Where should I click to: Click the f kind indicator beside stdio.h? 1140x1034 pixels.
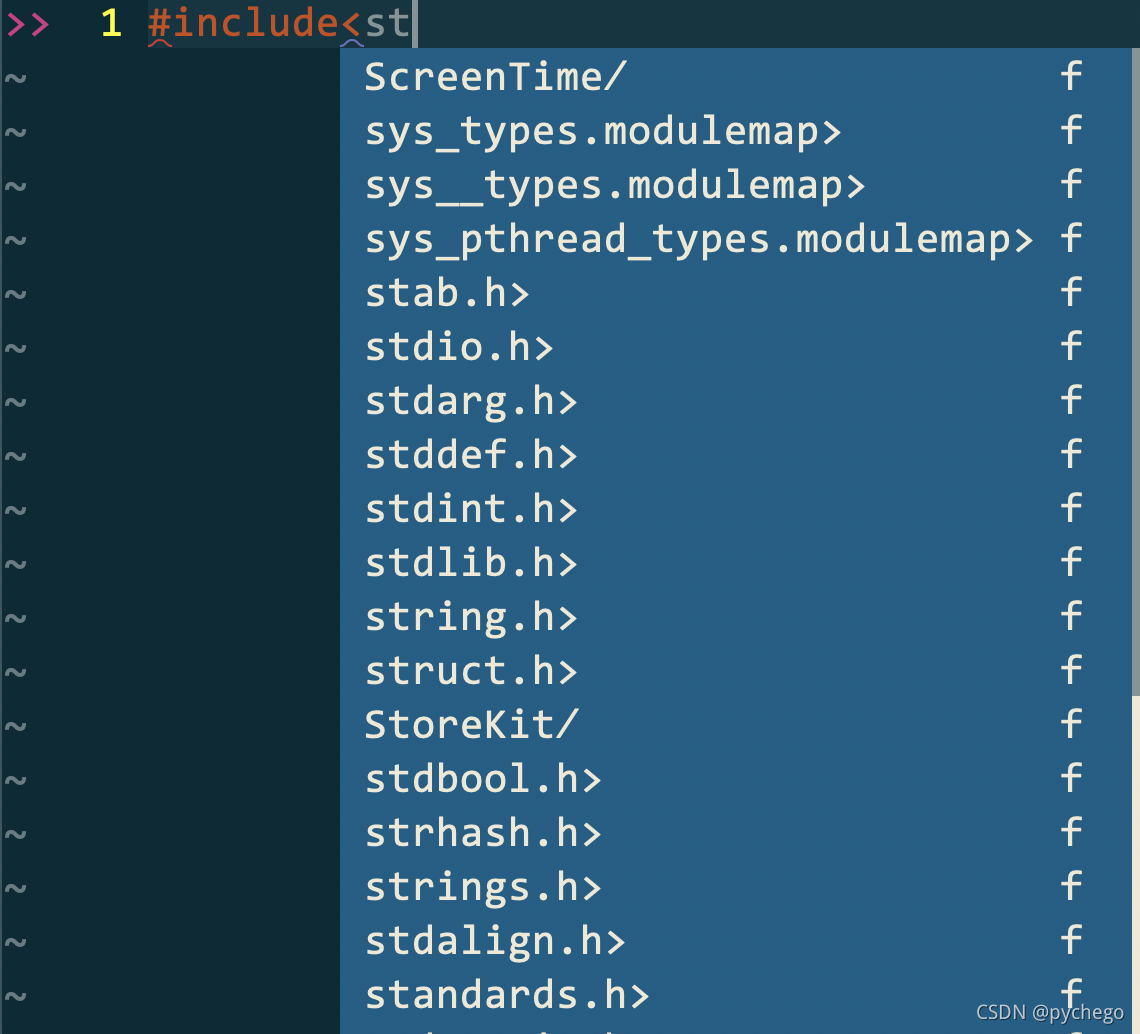1070,346
